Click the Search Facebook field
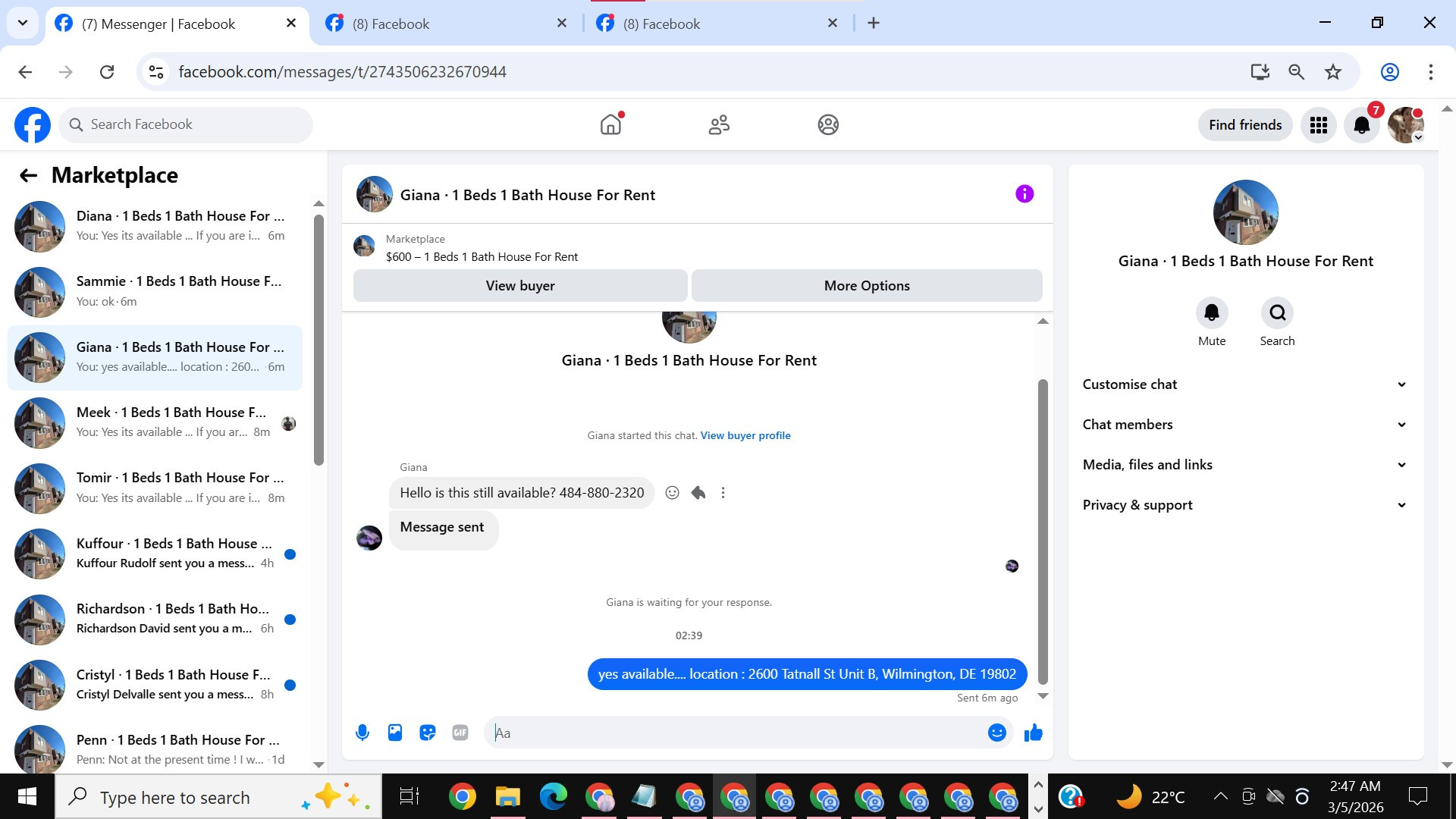This screenshot has width=1456, height=819. tap(186, 124)
